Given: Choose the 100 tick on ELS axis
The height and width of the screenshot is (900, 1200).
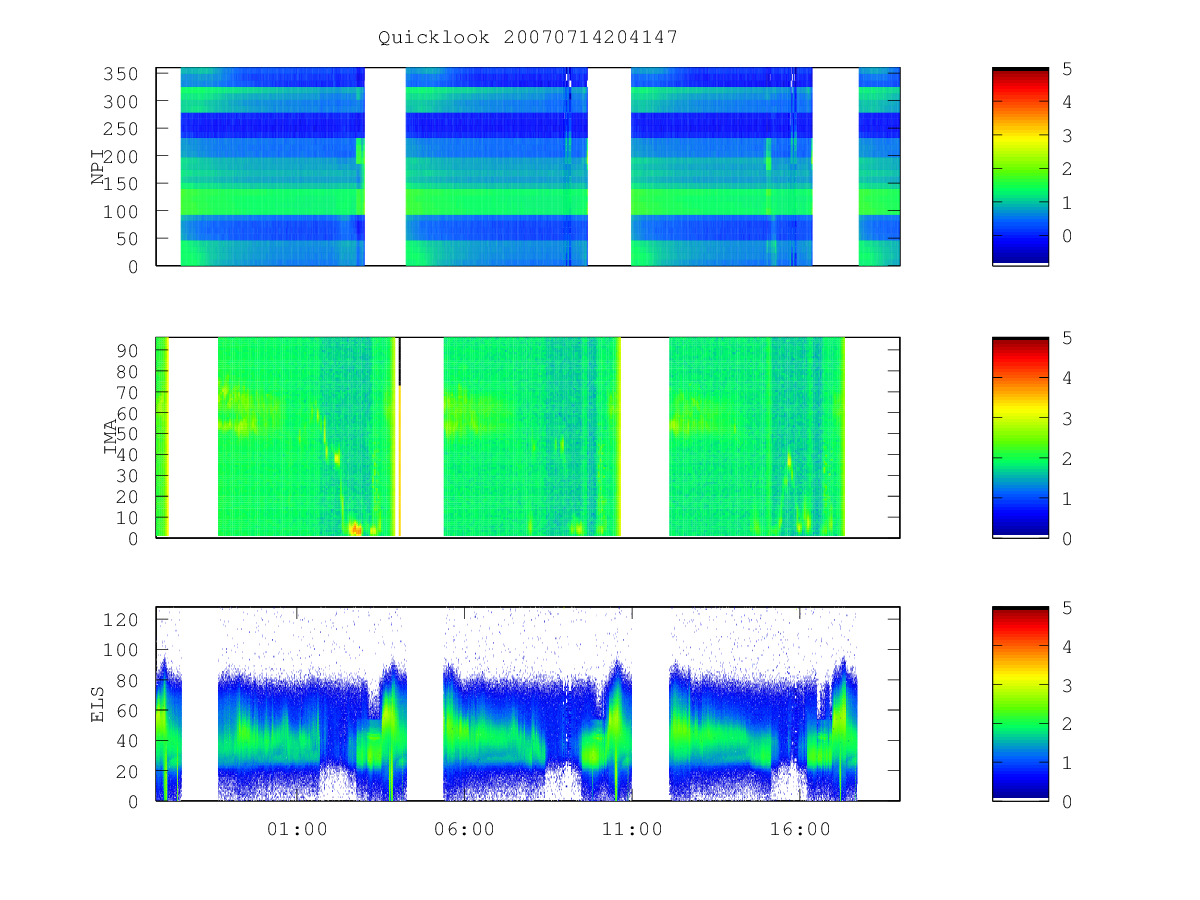Looking at the screenshot, I should [x=120, y=650].
